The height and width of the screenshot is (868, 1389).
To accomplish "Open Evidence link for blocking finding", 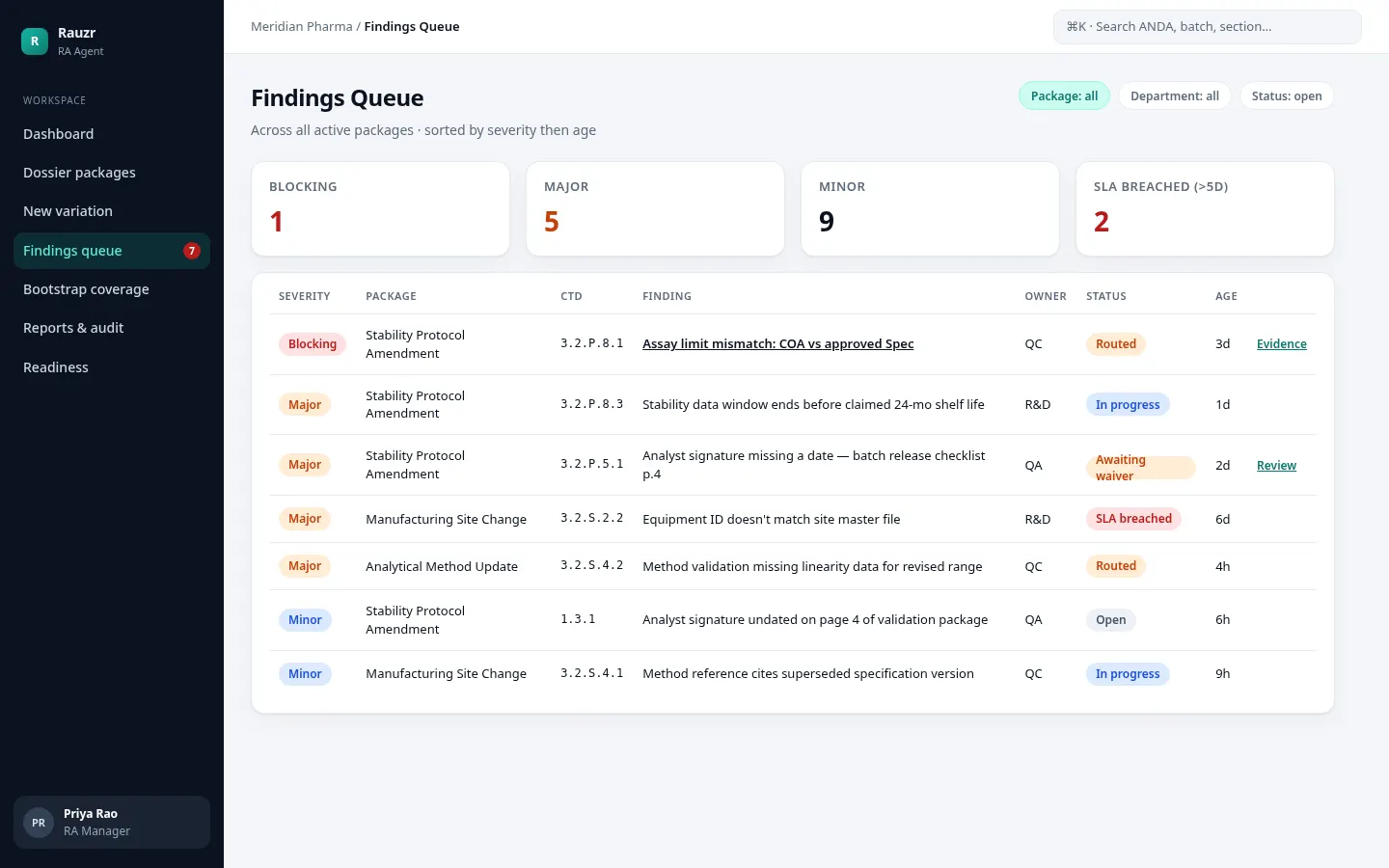I will [x=1281, y=344].
